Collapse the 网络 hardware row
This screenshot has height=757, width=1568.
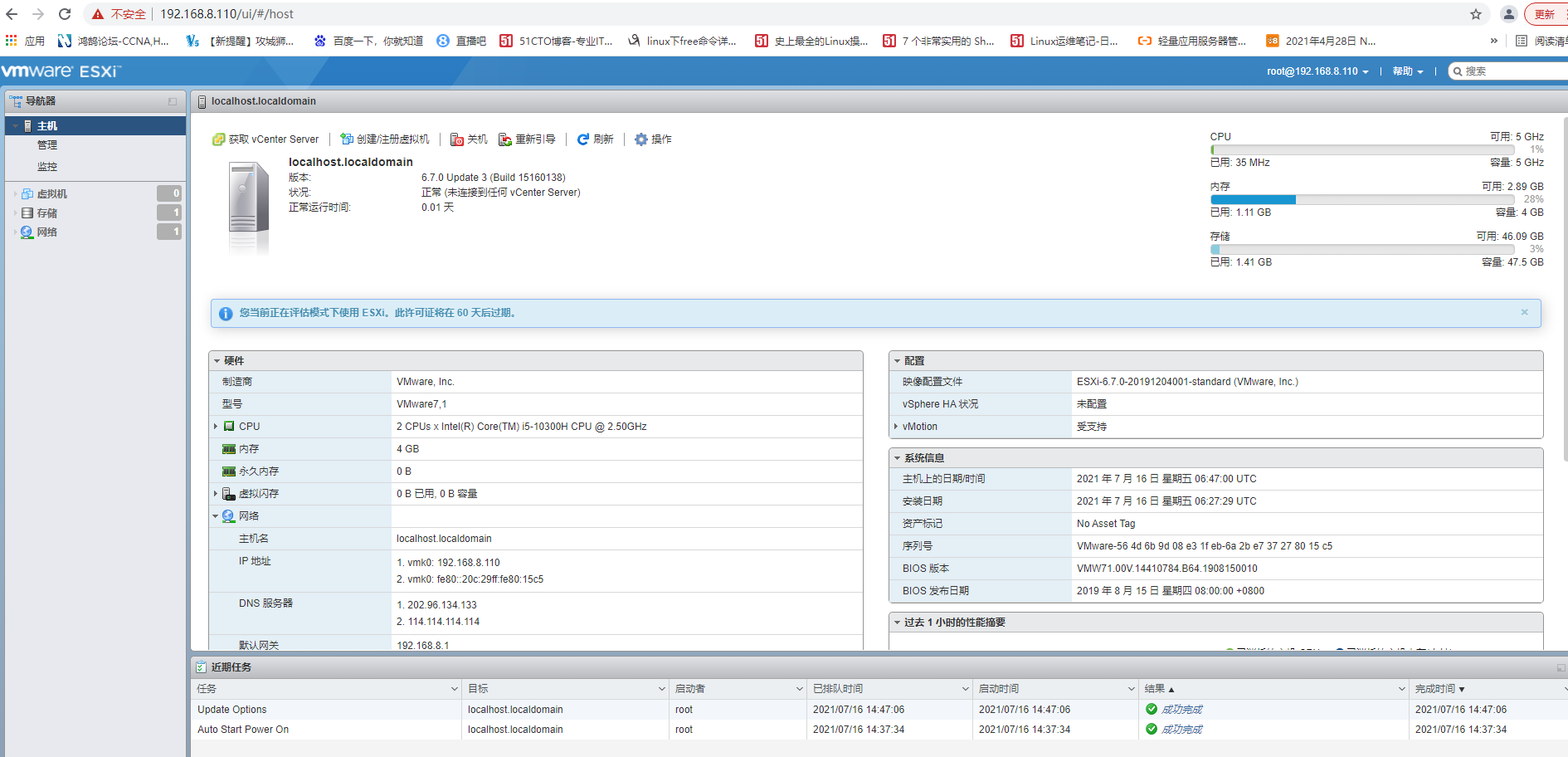point(216,516)
